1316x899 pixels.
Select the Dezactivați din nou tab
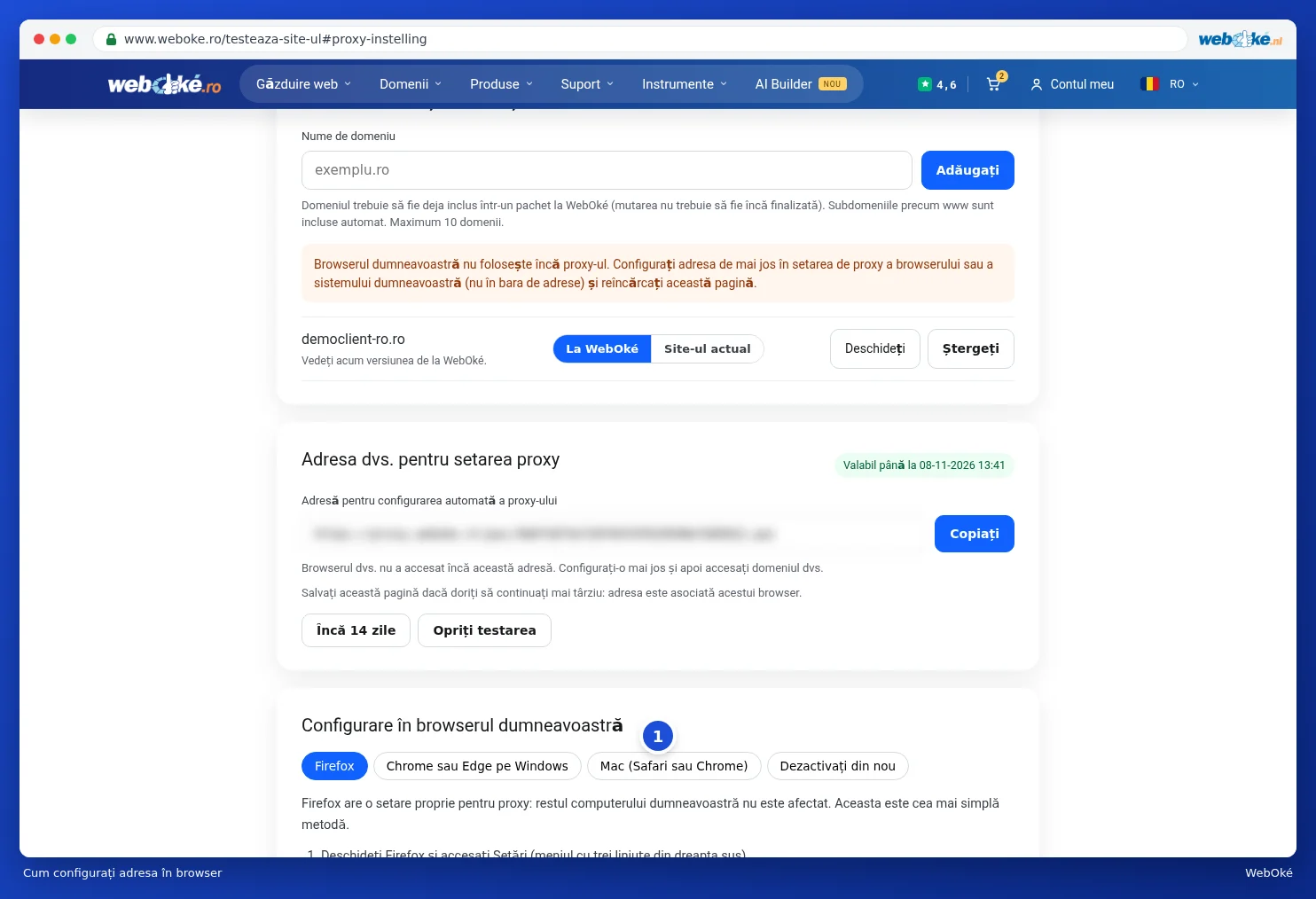[837, 766]
